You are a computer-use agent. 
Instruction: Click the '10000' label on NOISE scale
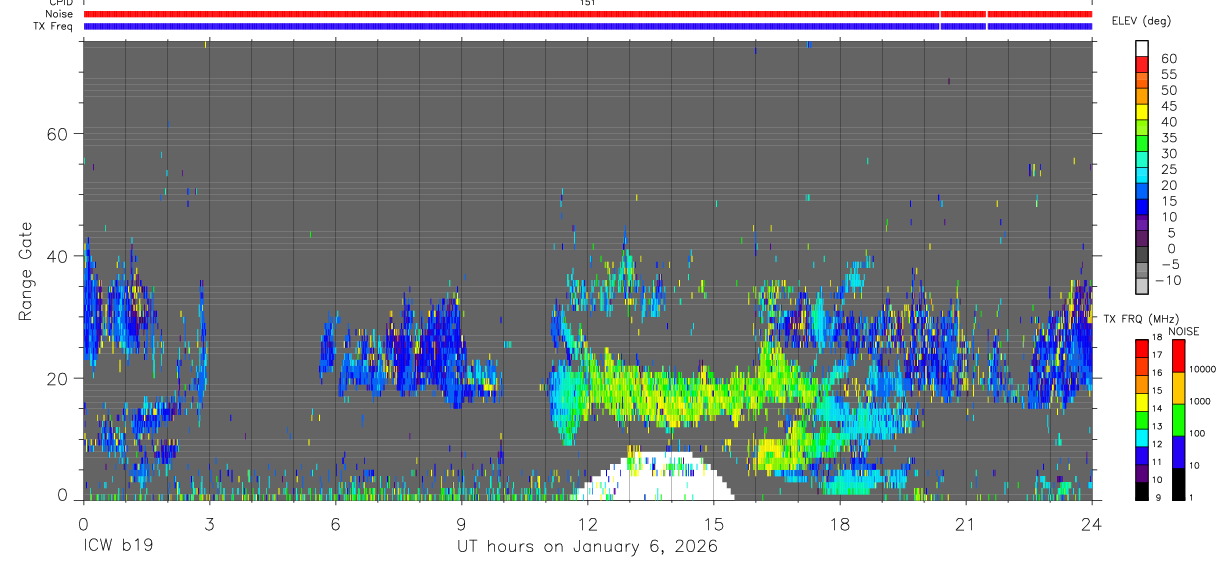tap(1201, 369)
